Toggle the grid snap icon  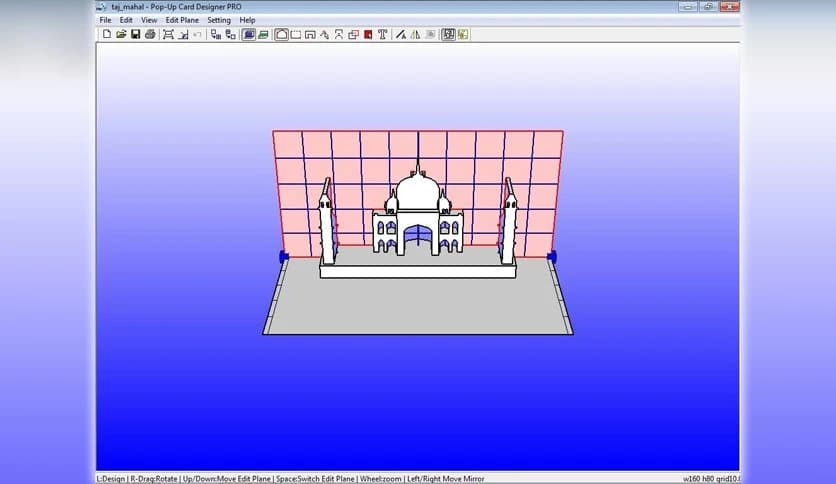(448, 35)
